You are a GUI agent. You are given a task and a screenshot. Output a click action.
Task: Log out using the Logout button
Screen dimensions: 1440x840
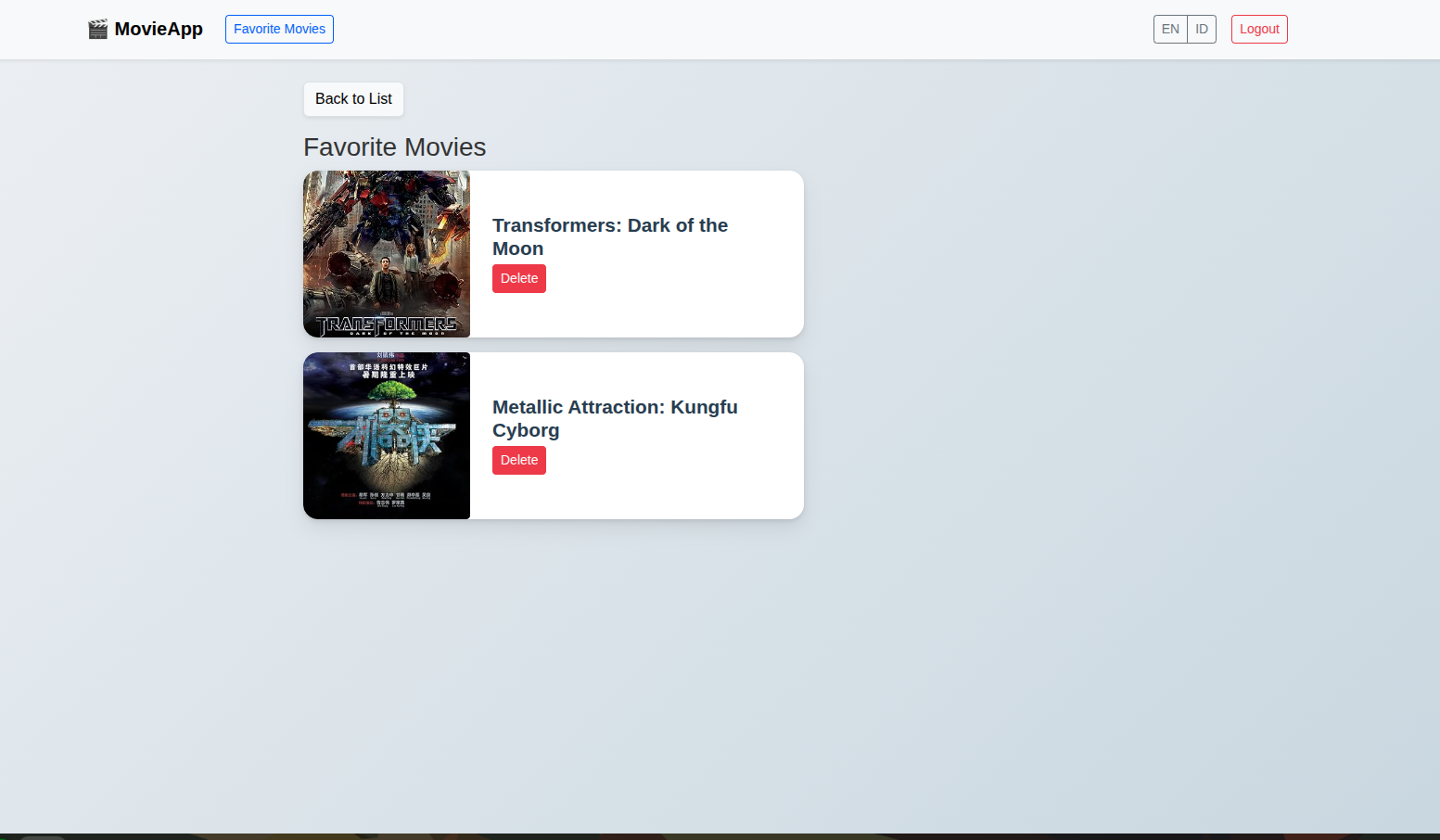(x=1259, y=29)
